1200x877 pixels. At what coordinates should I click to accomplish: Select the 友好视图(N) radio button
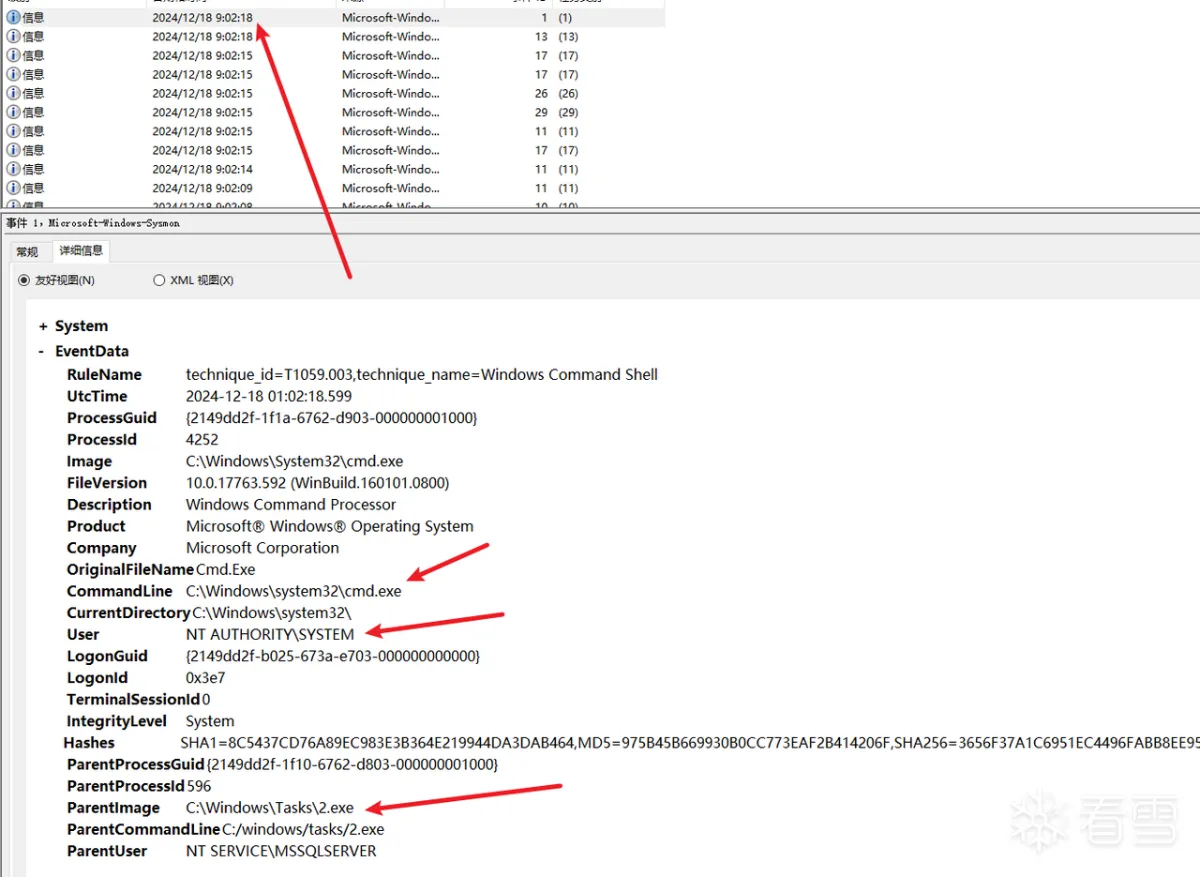[x=25, y=281]
